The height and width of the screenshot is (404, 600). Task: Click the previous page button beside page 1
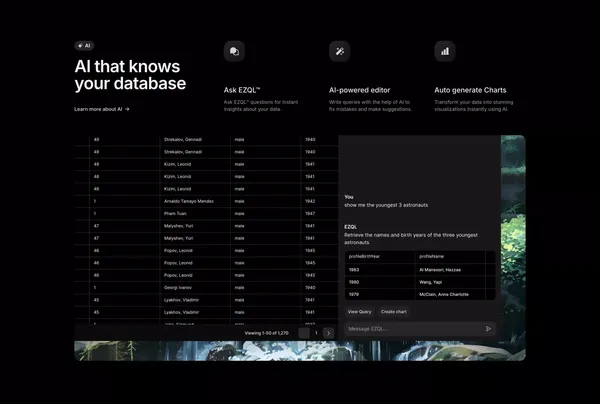(304, 333)
